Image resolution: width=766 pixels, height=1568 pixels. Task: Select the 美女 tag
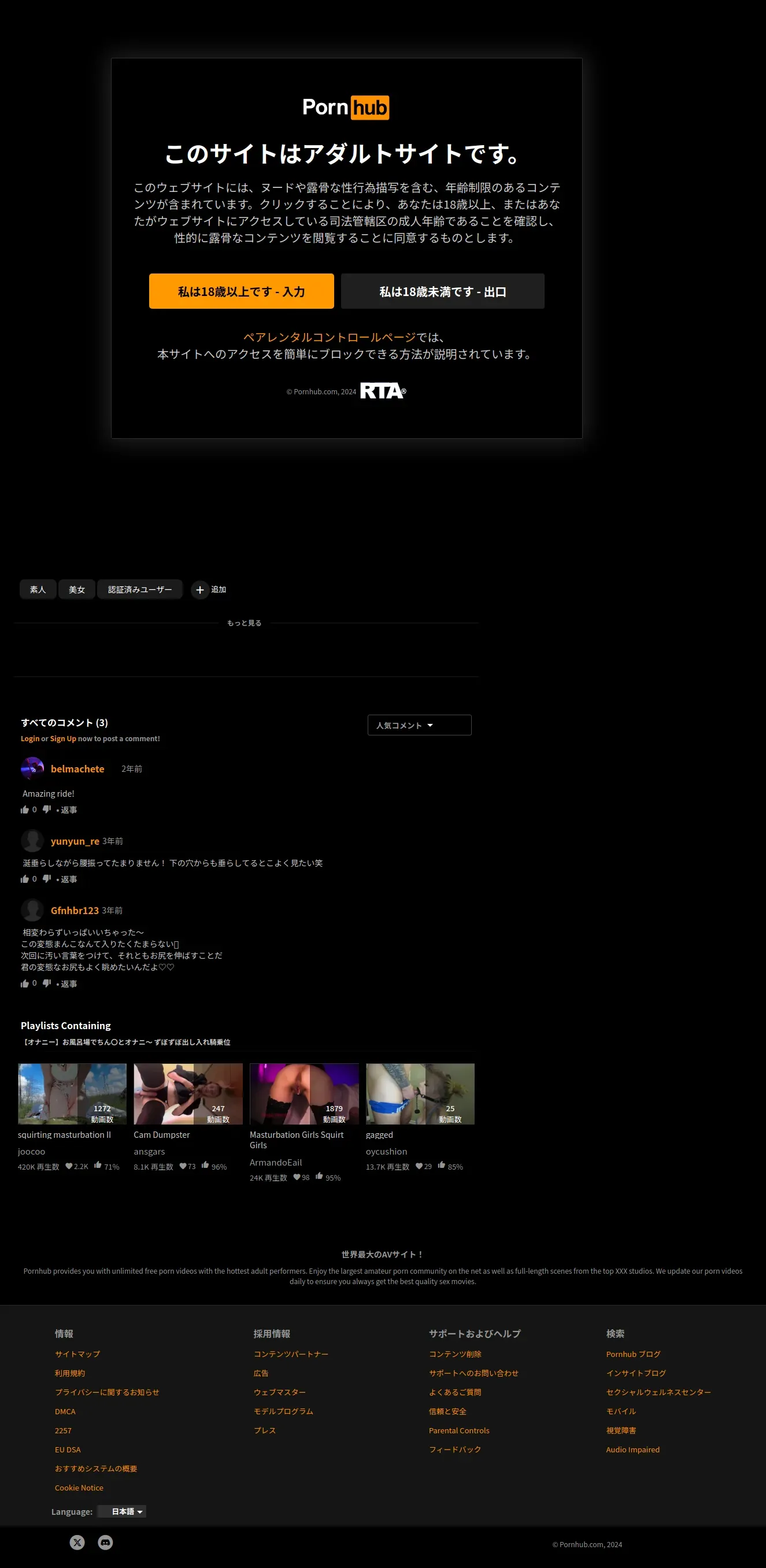pos(77,589)
